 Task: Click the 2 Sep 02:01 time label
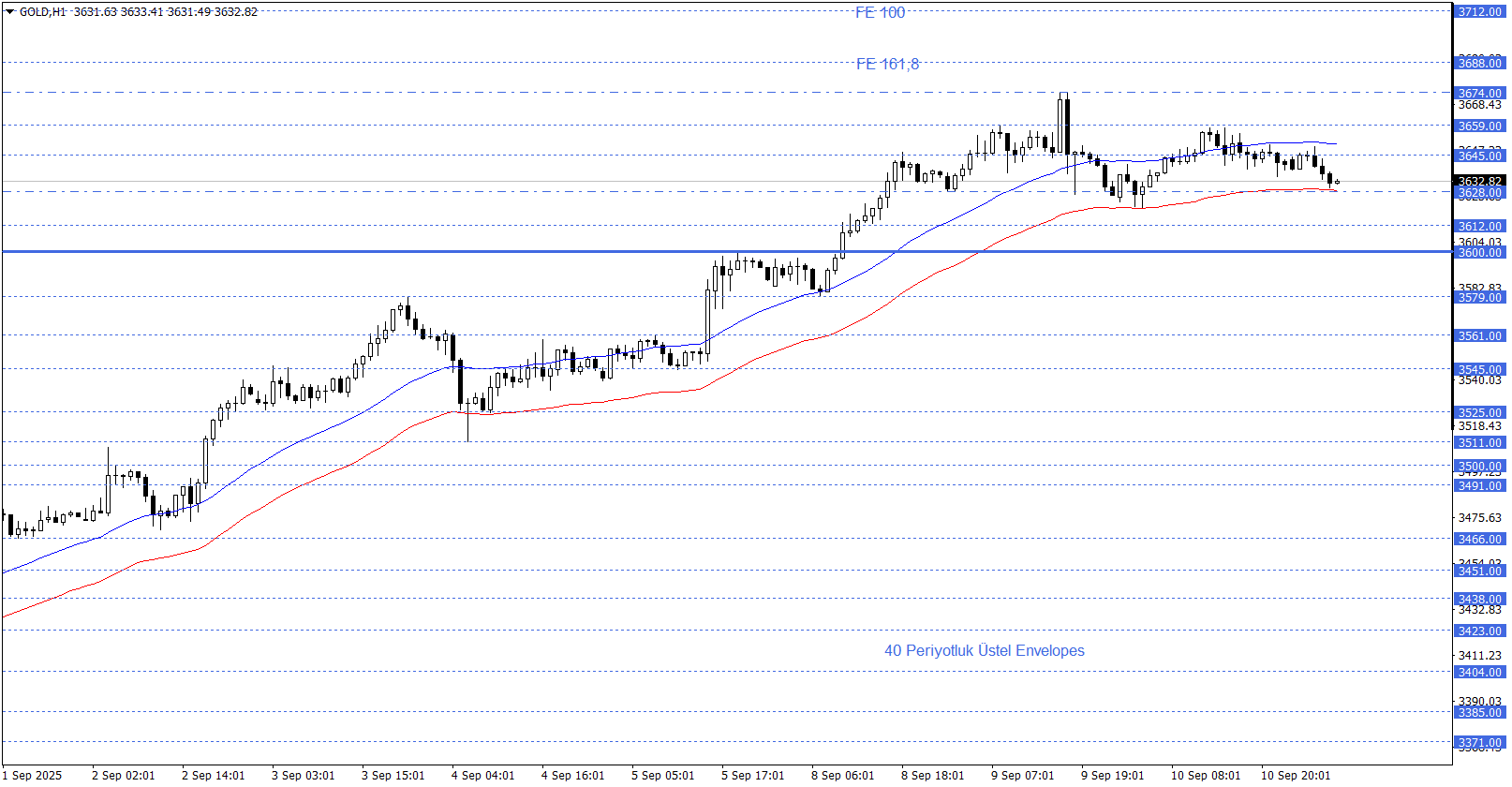coord(124,776)
